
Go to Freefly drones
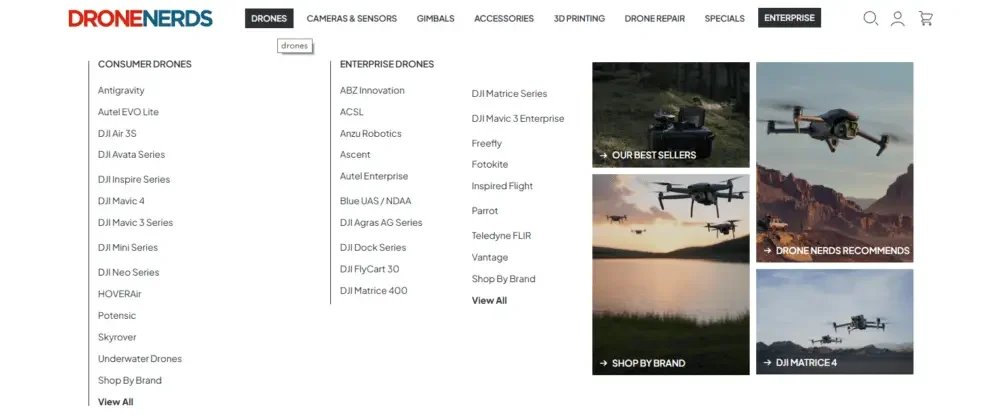[487, 144]
